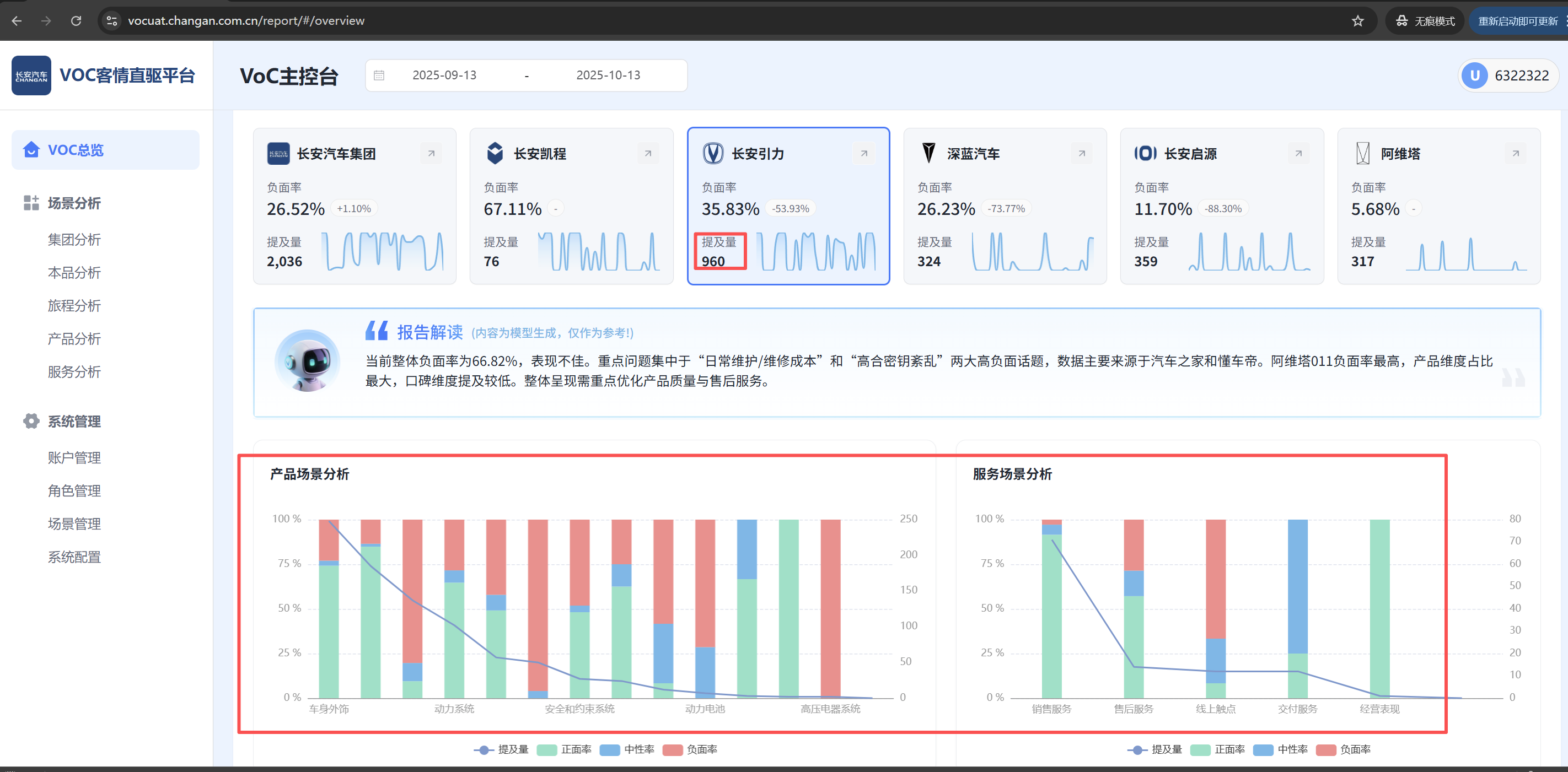Image resolution: width=1568 pixels, height=772 pixels.
Task: Collapse the 场景分析 menu group
Action: pyautogui.click(x=74, y=203)
